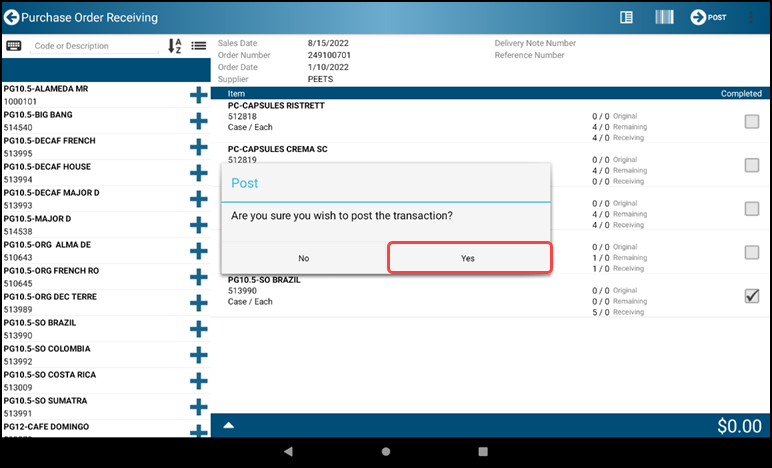Add PG10.5-DECAF FRENCH with plus icon

[x=199, y=147]
